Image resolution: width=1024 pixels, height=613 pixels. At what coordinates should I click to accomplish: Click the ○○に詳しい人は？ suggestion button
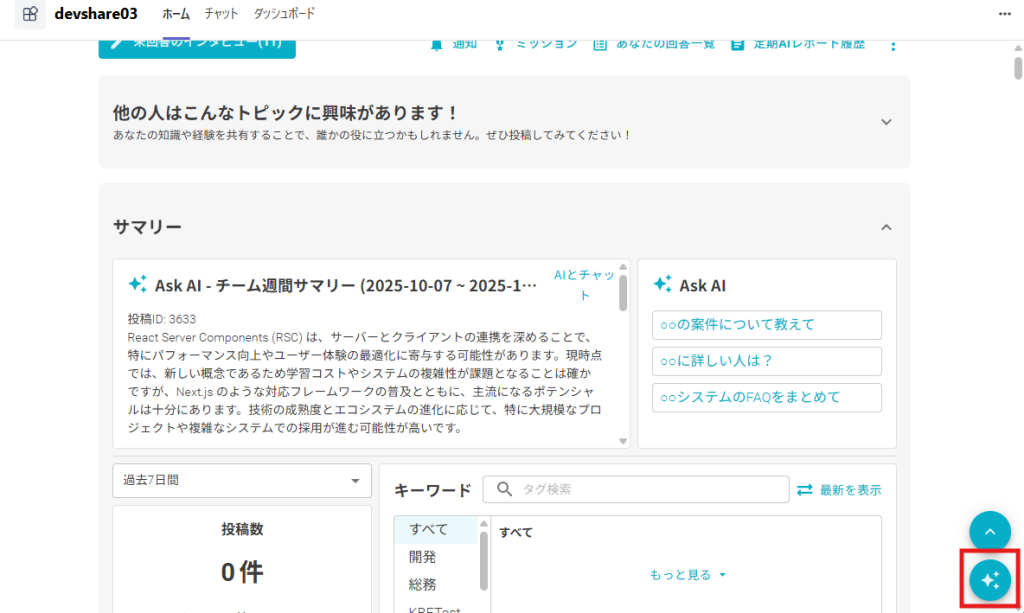pyautogui.click(x=766, y=361)
